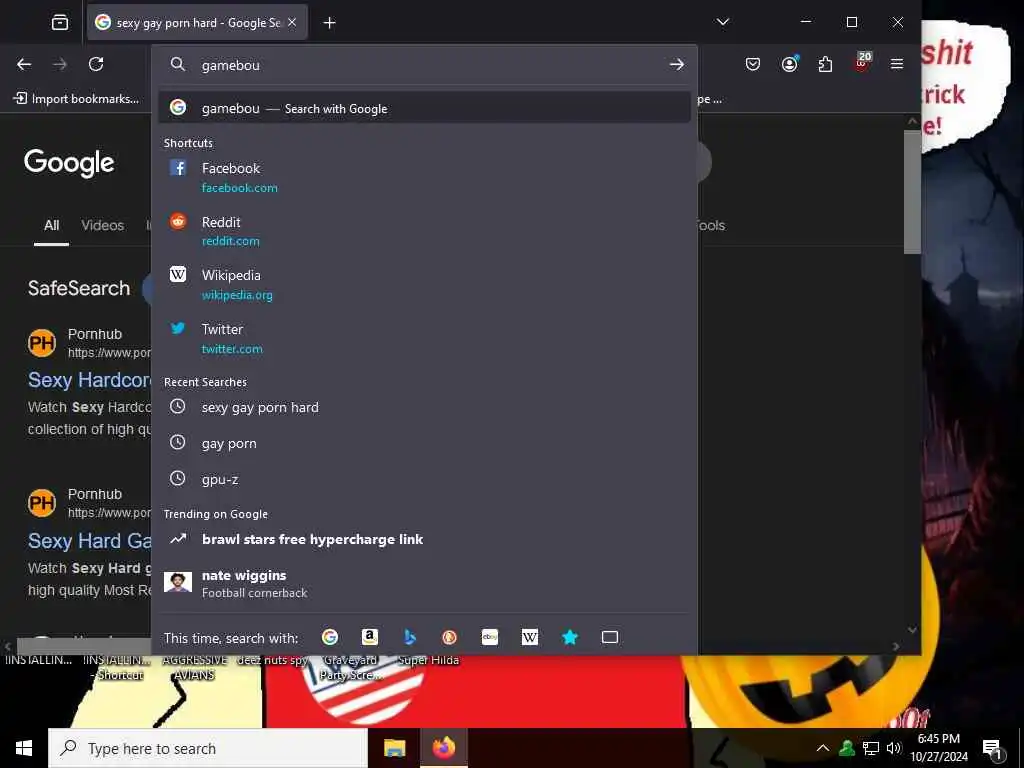Open the extensions puzzle icon
The width and height of the screenshot is (1024, 768).
tap(825, 64)
